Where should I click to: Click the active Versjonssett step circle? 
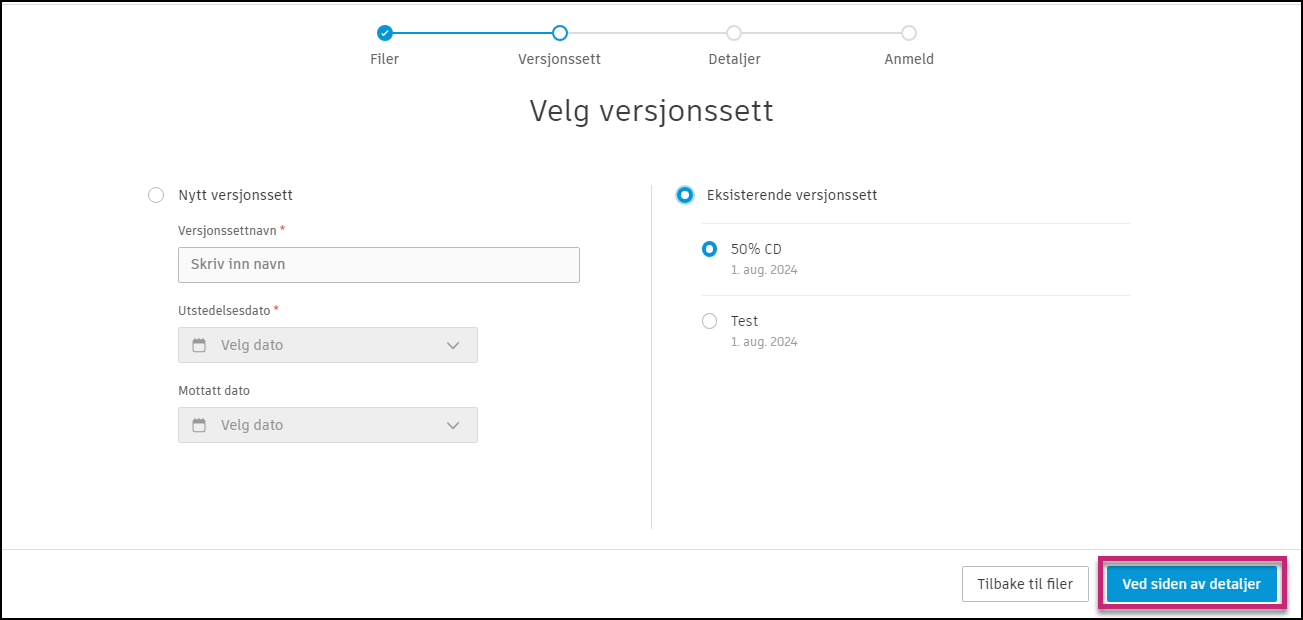click(559, 33)
